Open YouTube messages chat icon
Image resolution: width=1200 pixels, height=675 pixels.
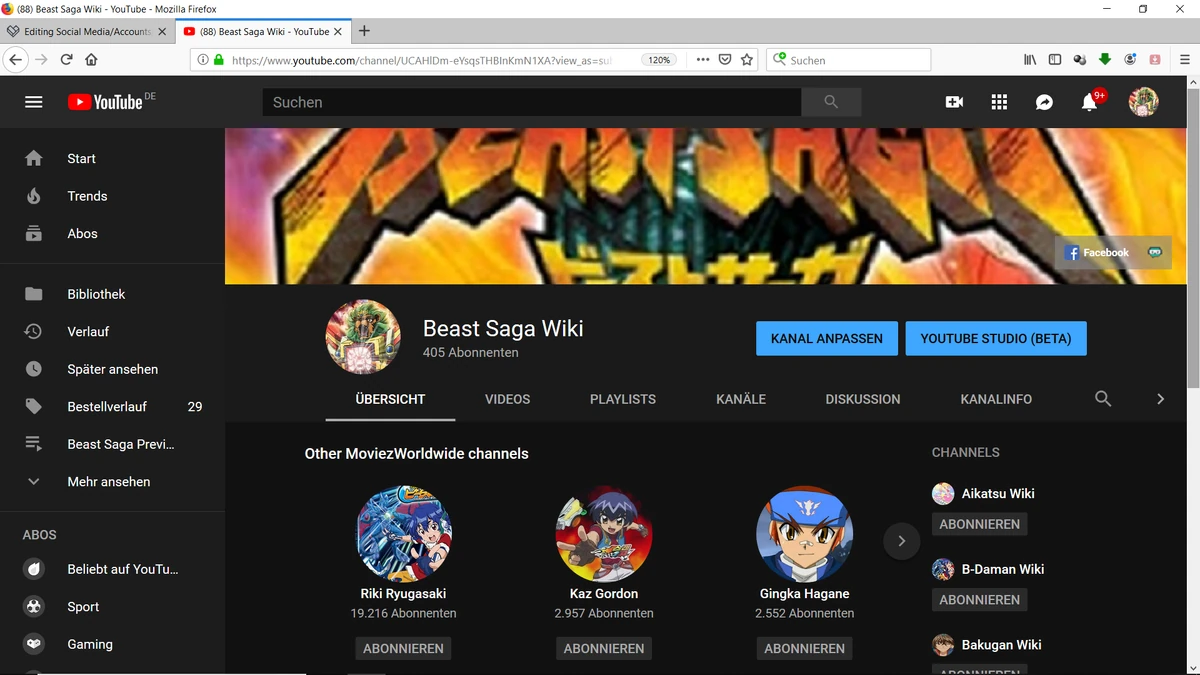click(1044, 101)
